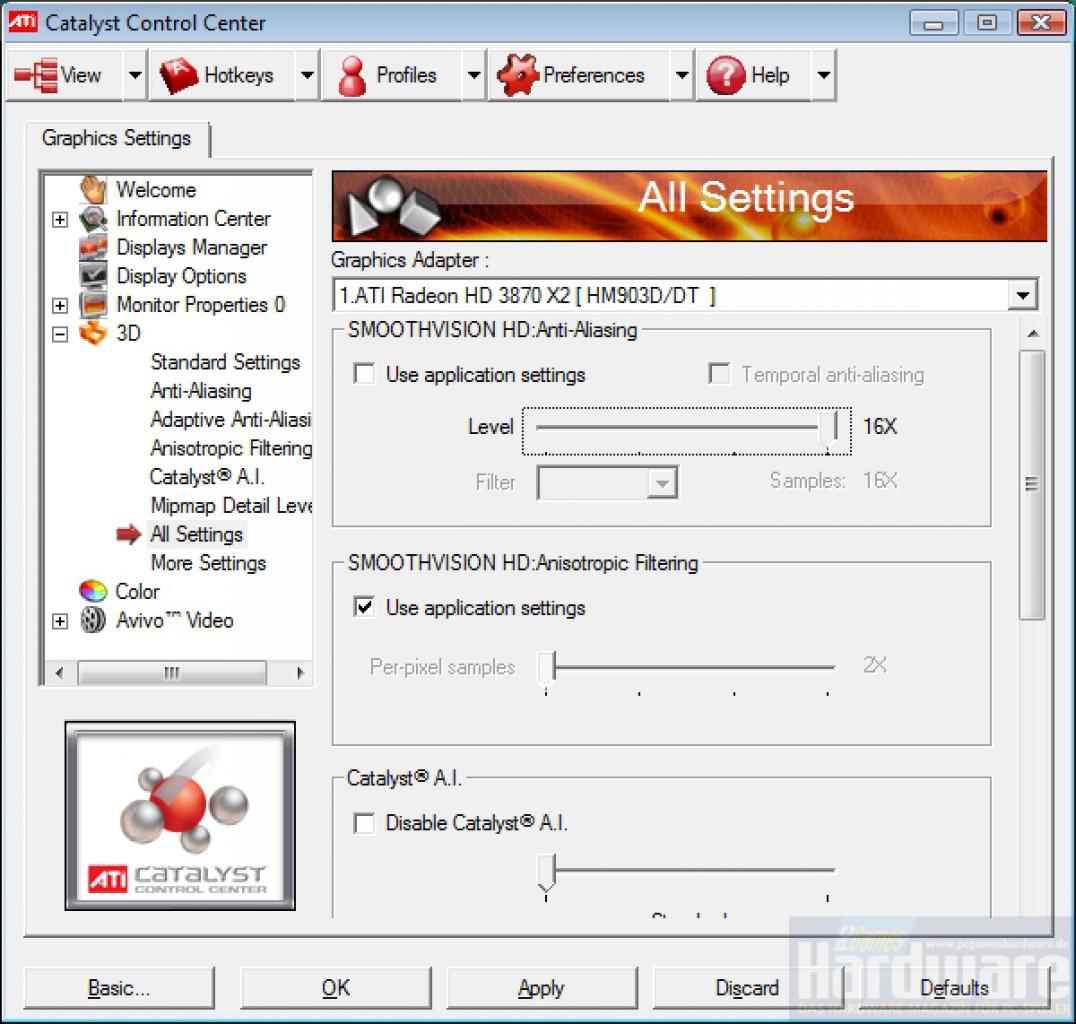The image size is (1076, 1024).
Task: Click the Basic... button
Action: coord(119,988)
